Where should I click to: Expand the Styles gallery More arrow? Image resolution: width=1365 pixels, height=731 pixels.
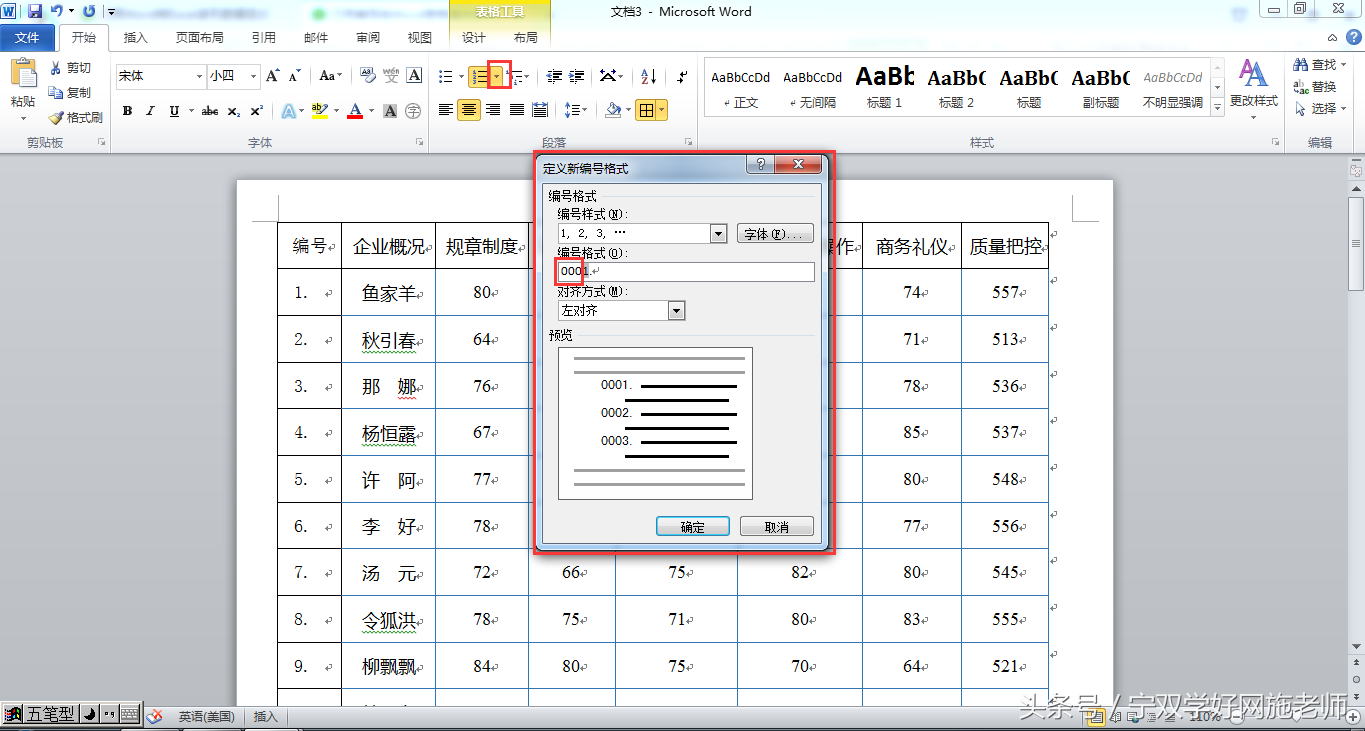(x=1218, y=108)
